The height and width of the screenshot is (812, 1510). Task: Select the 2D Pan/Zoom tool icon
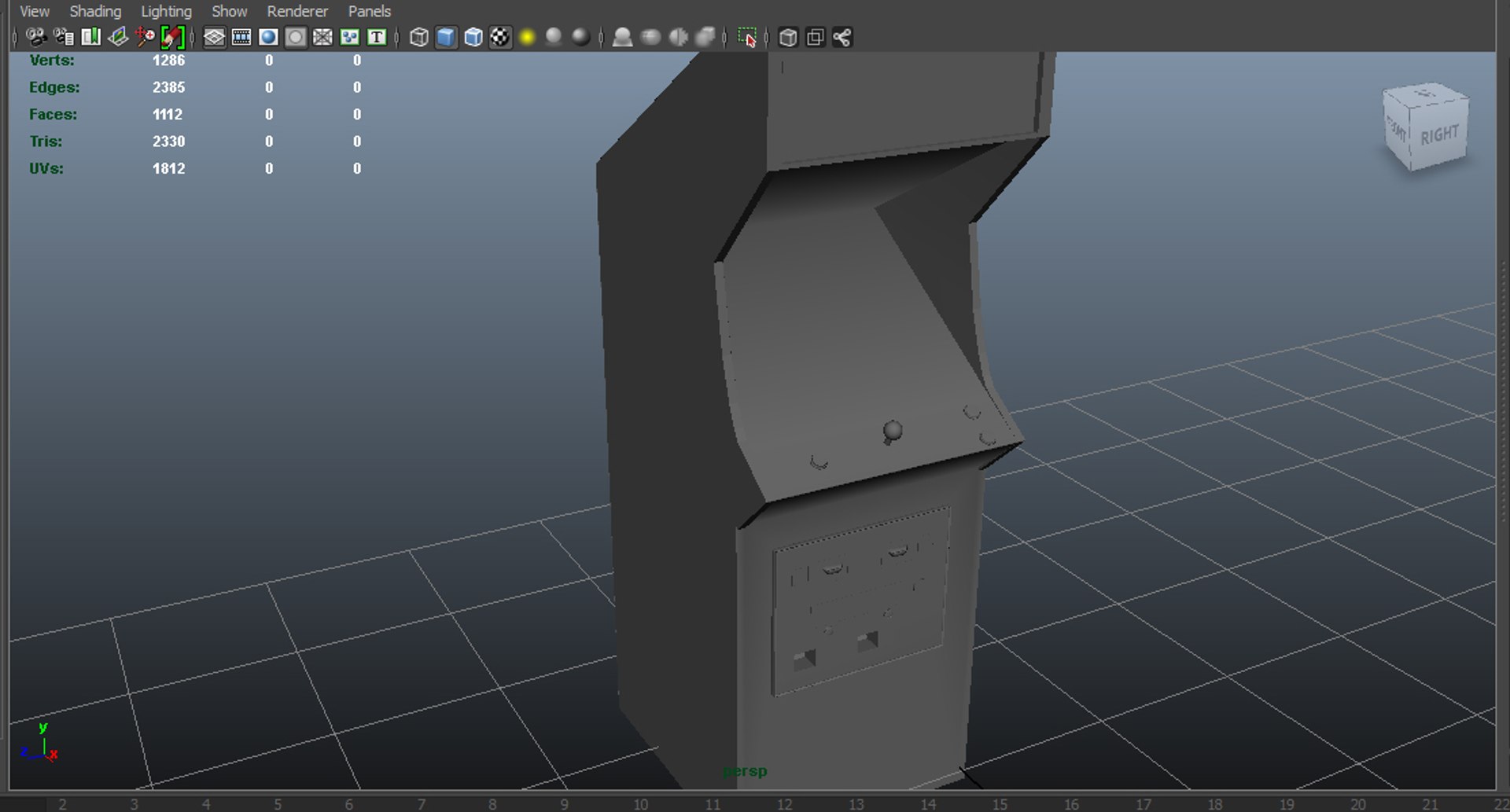(145, 37)
